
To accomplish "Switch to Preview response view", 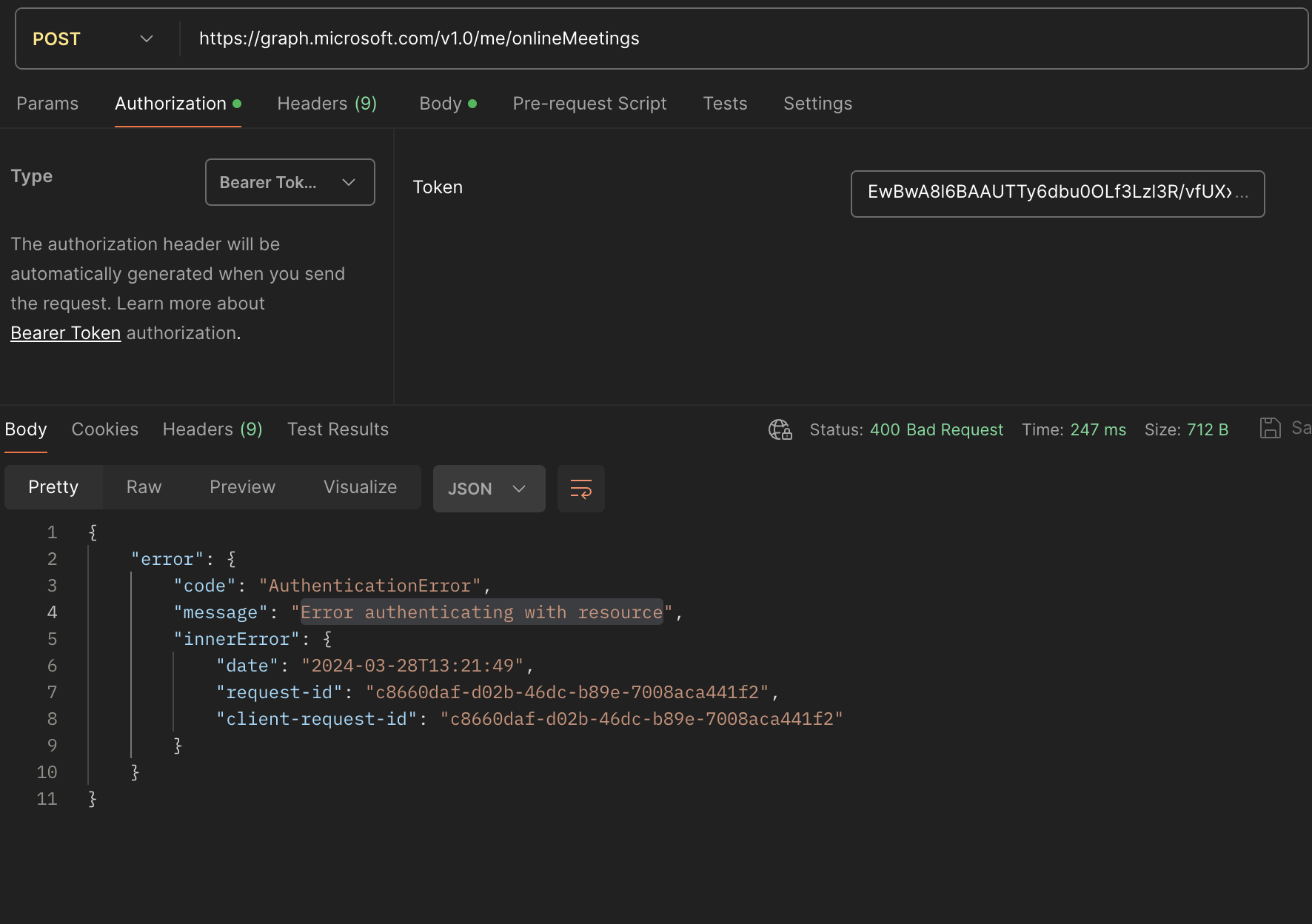I will click(242, 487).
